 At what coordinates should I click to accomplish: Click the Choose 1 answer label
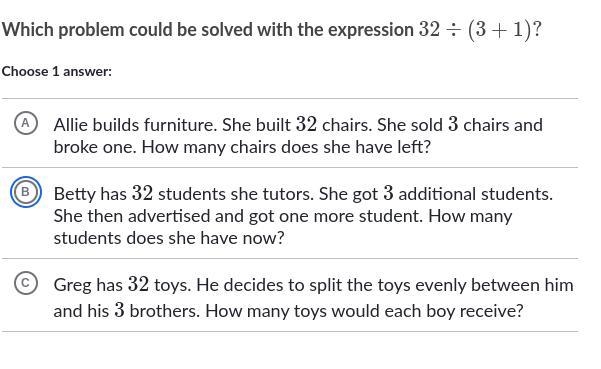pyautogui.click(x=57, y=72)
